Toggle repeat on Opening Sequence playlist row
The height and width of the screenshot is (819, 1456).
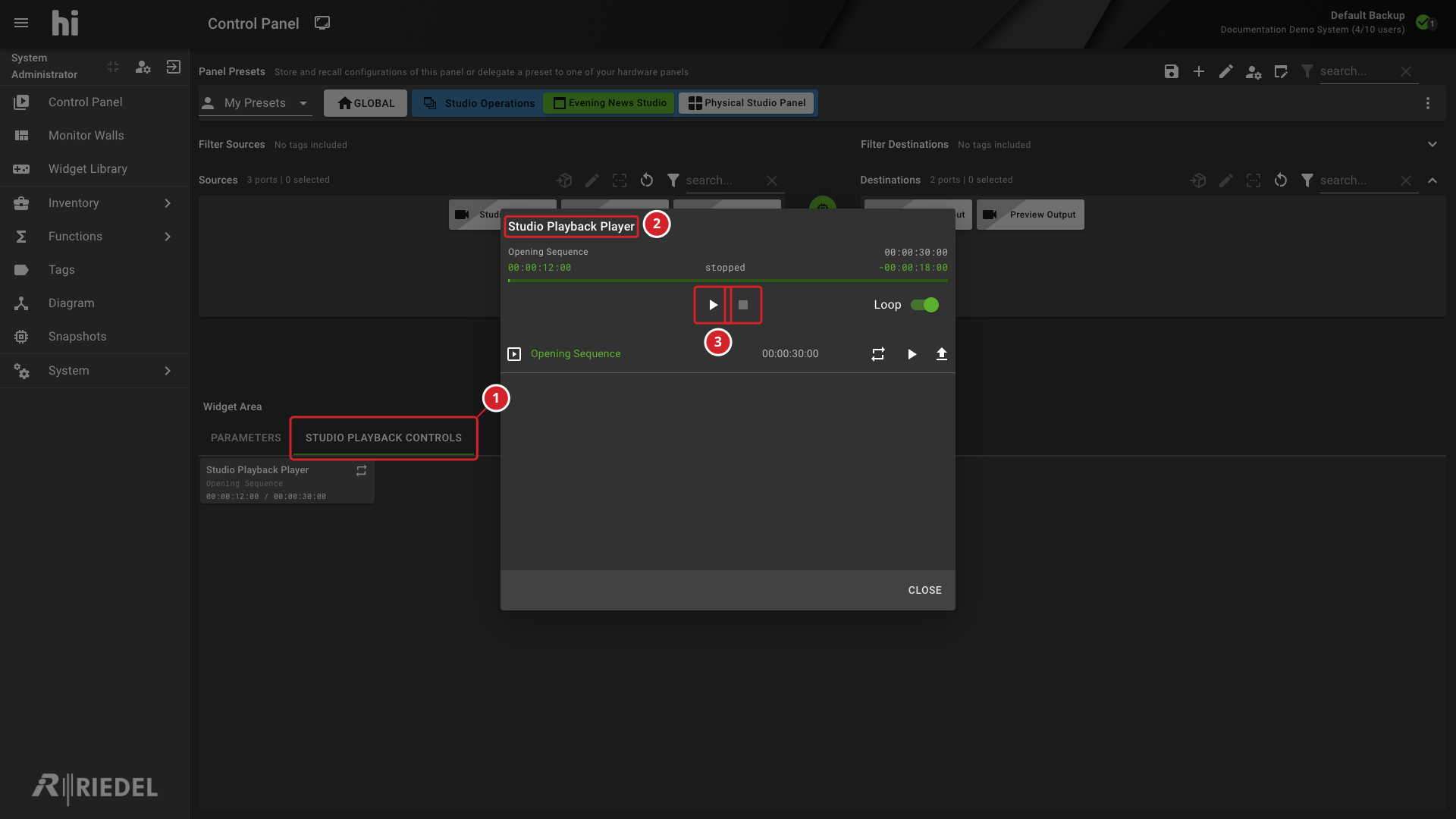878,354
